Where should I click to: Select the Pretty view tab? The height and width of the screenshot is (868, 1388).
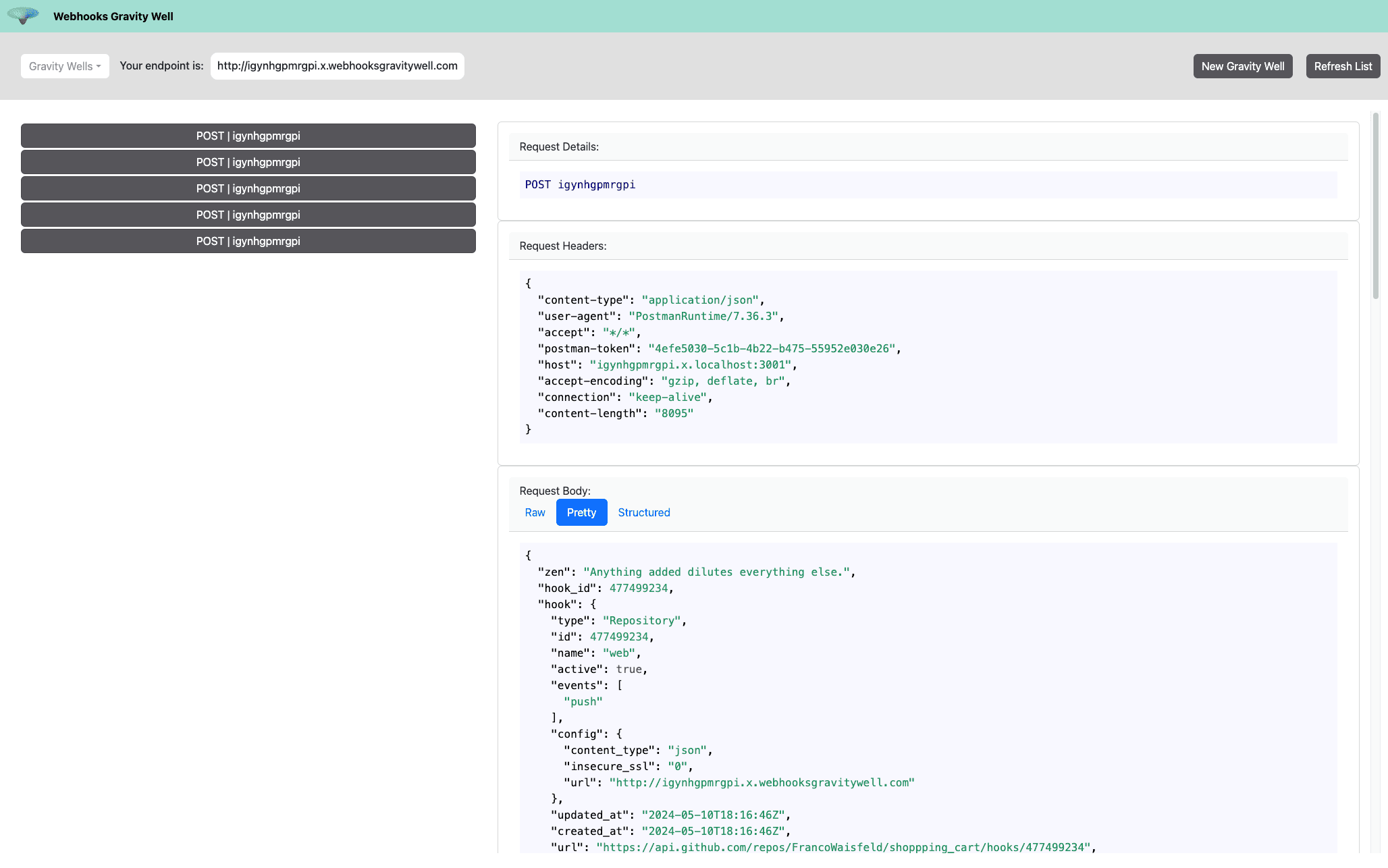581,512
